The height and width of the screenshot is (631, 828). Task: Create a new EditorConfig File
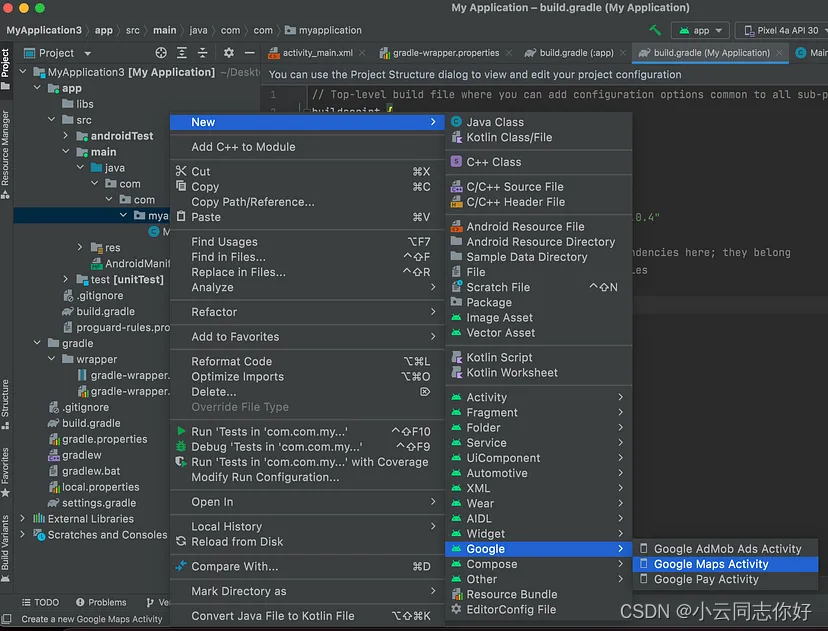539,609
